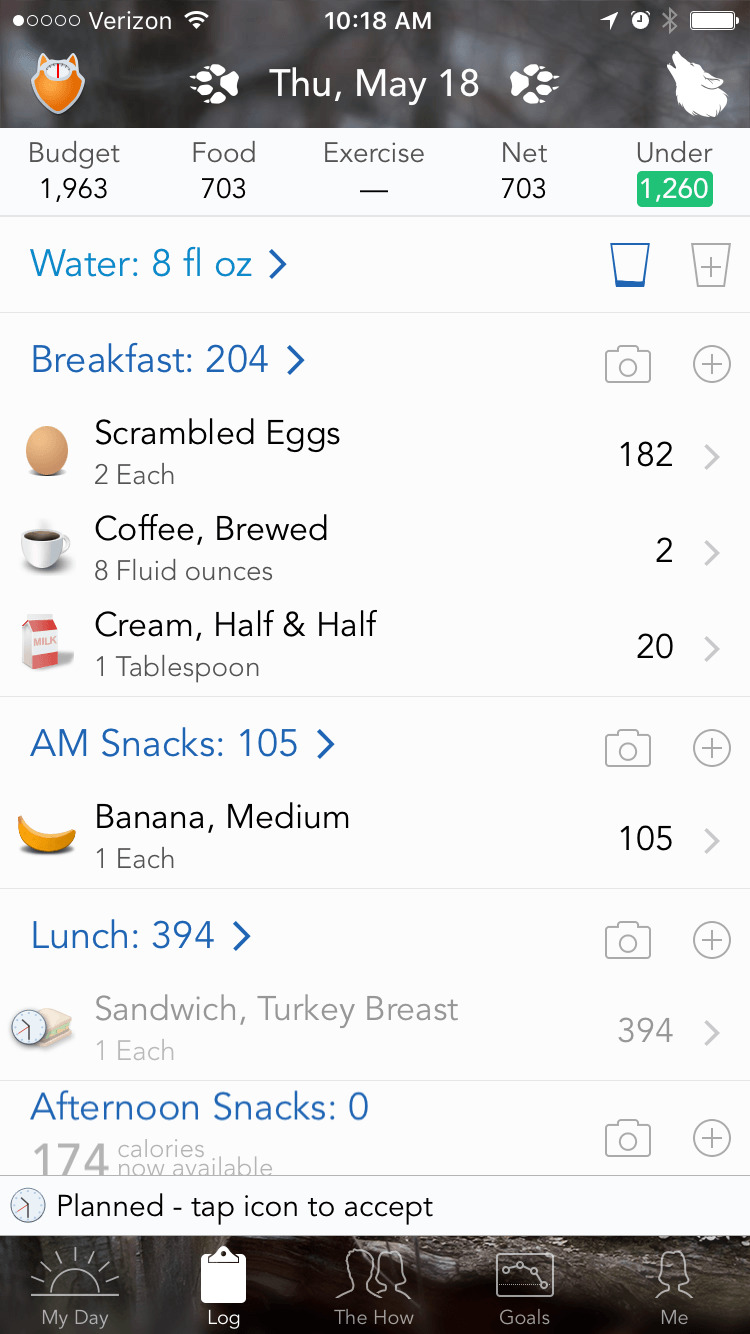
Task: Tap the green Under 1,260 badge
Action: coord(674,188)
